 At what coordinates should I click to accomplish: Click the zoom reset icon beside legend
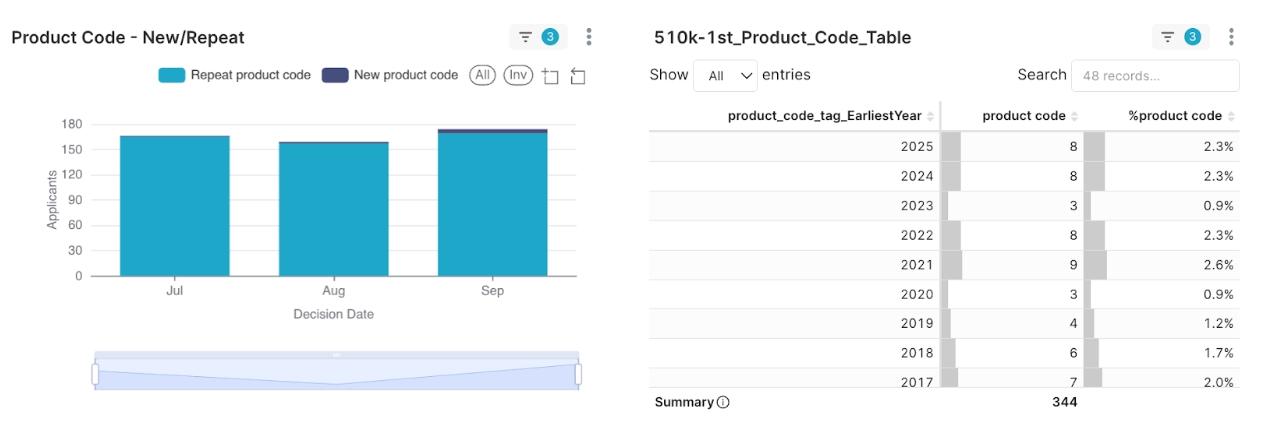pos(577,76)
